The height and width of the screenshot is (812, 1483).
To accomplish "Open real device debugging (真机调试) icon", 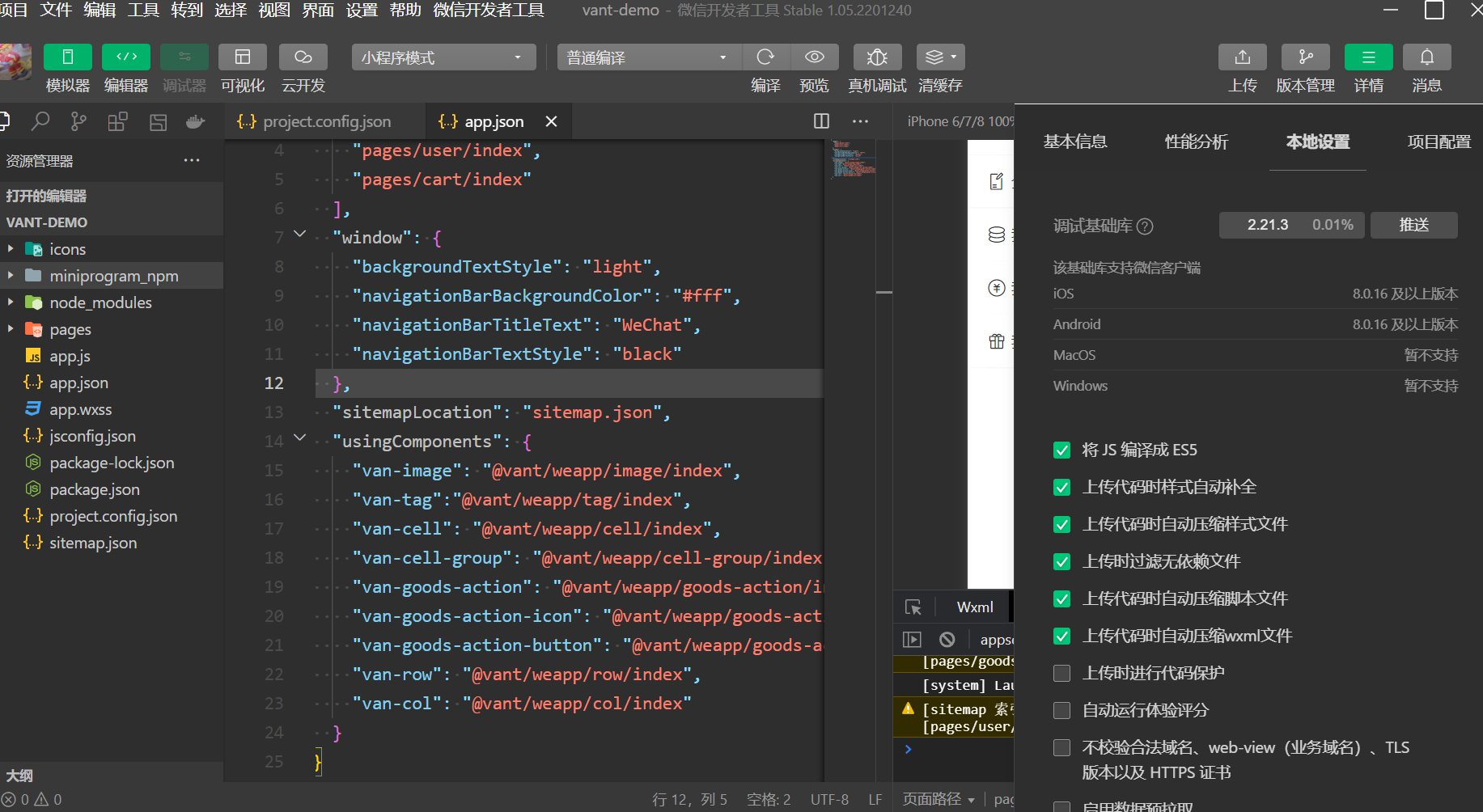I will coord(877,57).
